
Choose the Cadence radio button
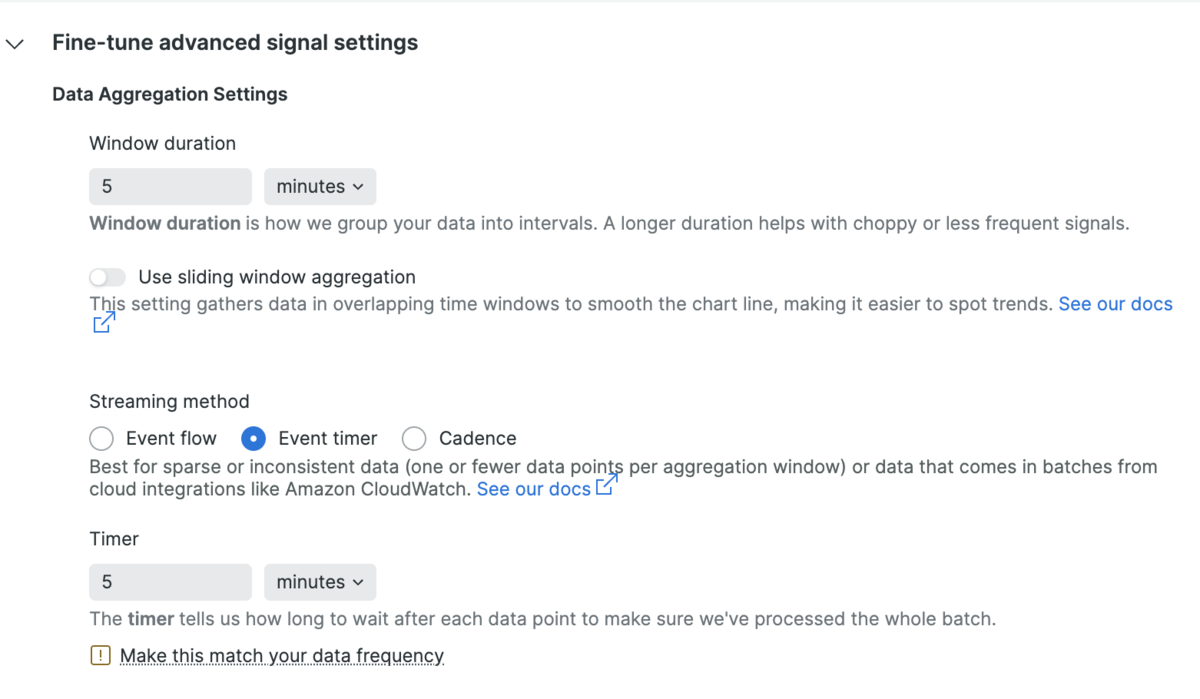414,438
